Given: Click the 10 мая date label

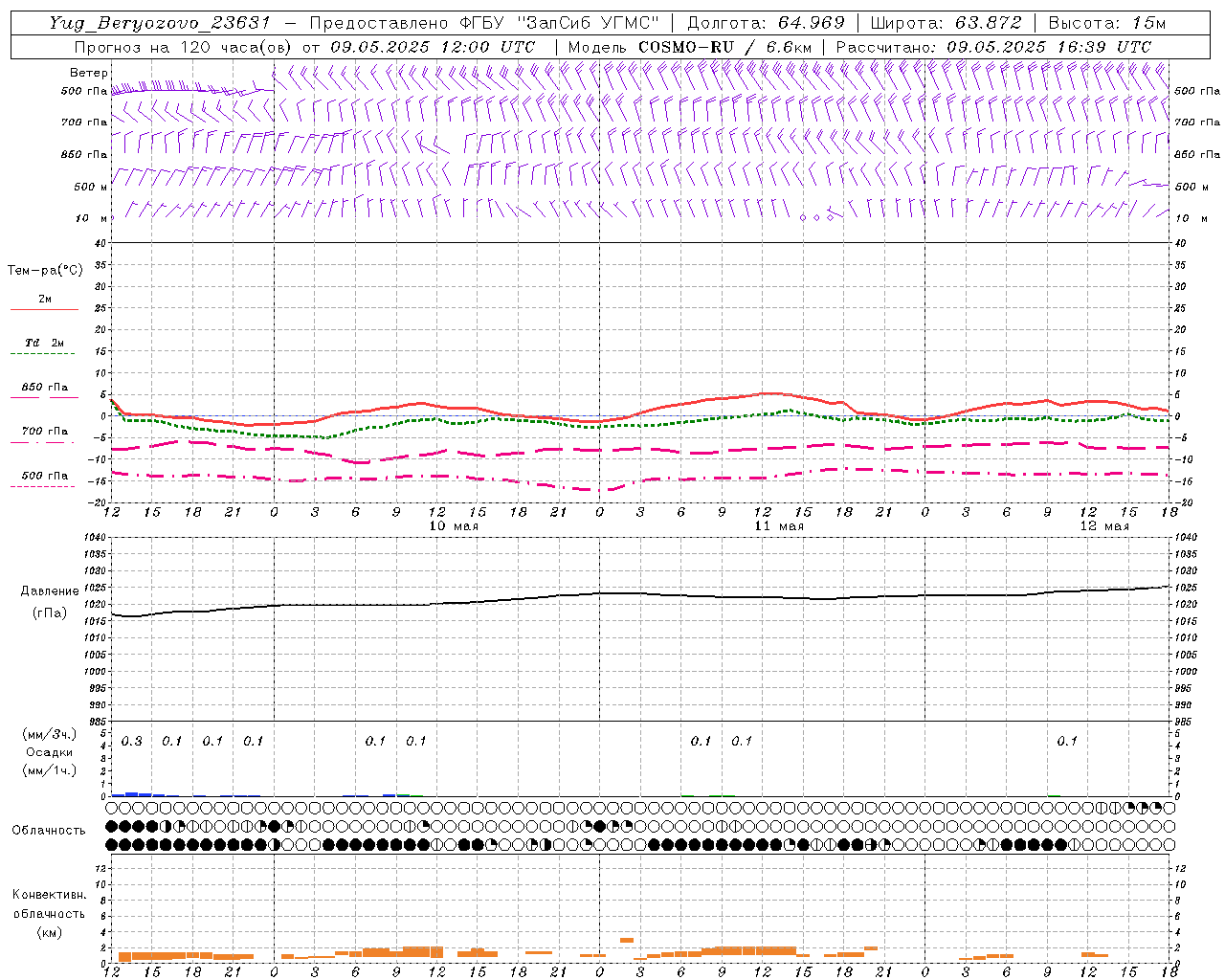Looking at the screenshot, I should pyautogui.click(x=454, y=526).
